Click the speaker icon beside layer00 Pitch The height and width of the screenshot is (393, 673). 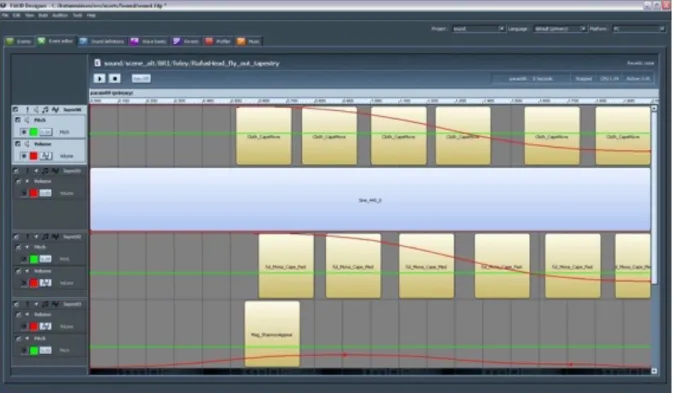point(27,120)
